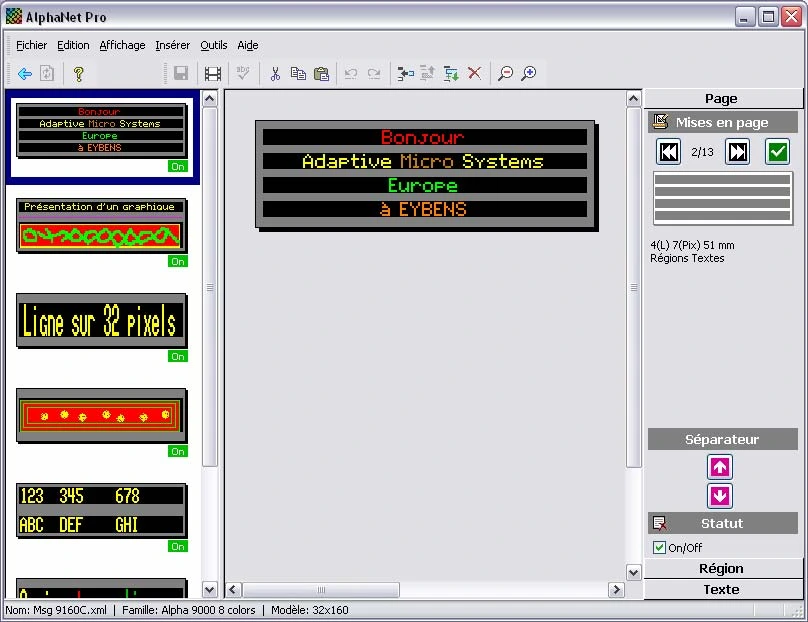
Task: Click the Statut header icon
Action: point(660,523)
